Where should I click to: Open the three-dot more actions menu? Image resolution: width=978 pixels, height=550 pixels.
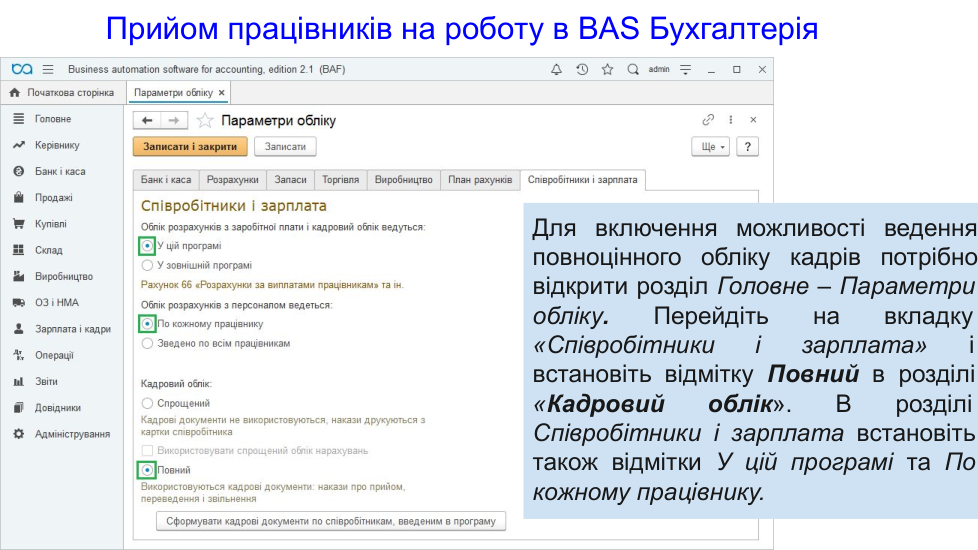tap(731, 120)
